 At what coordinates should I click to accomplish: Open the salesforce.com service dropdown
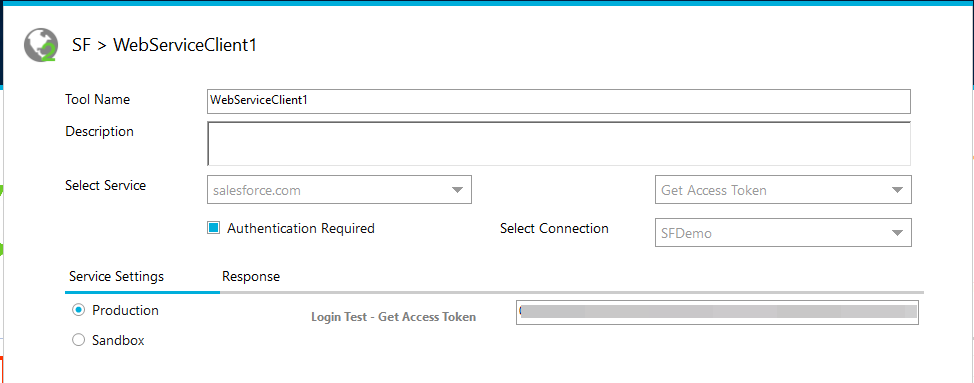pos(339,190)
